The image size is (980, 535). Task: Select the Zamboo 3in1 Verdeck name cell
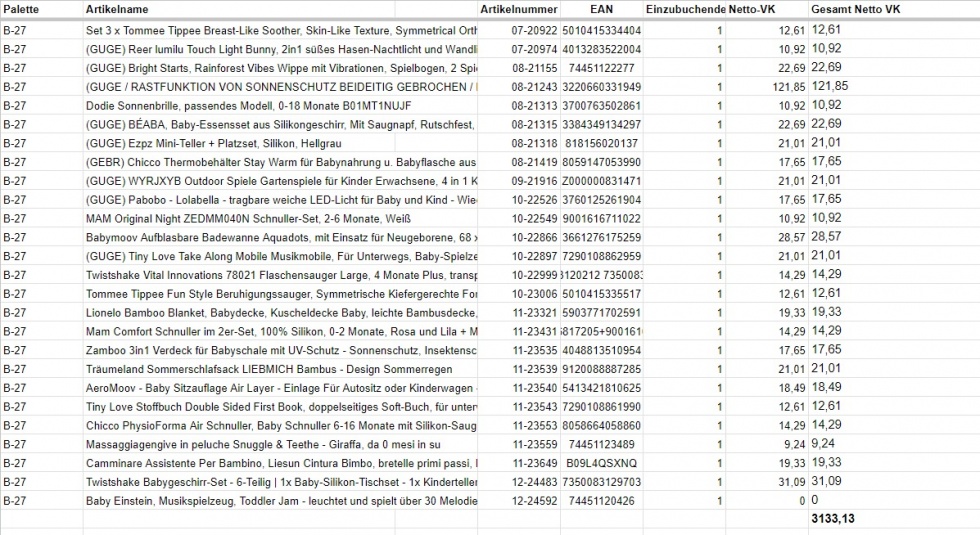[281, 350]
